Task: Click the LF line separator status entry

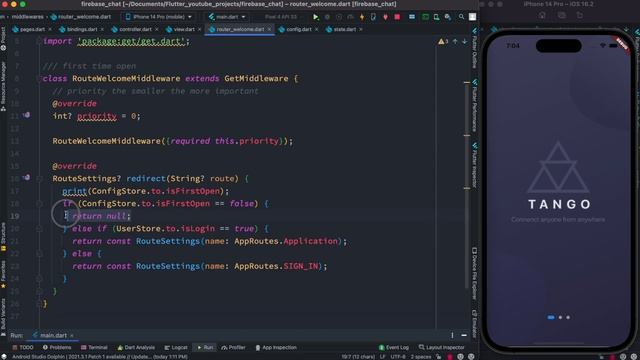Action: 382,357
